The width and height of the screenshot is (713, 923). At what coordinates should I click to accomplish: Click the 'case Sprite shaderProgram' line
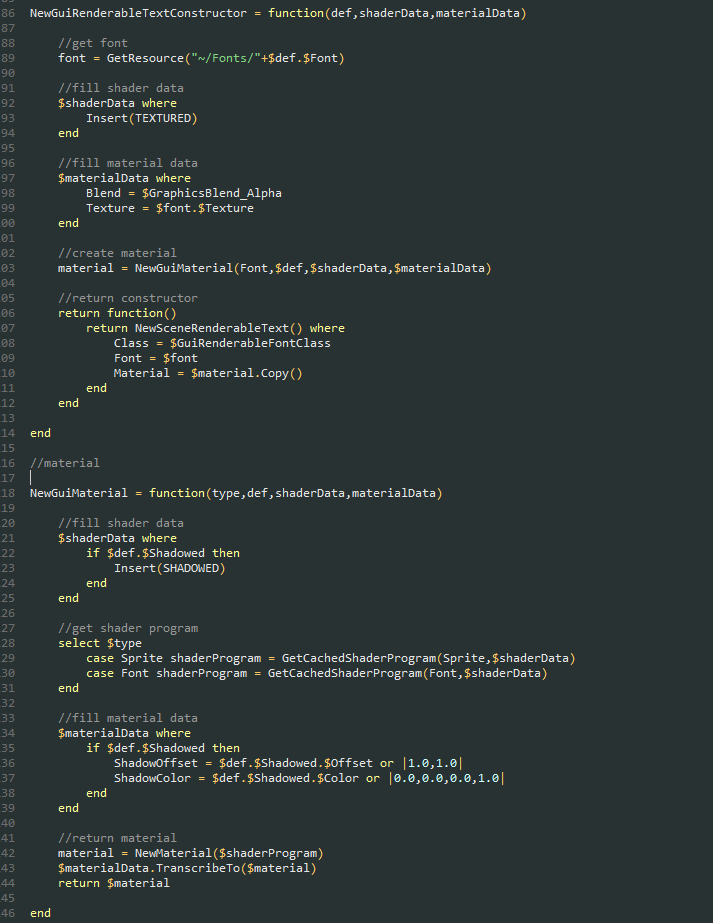330,659
